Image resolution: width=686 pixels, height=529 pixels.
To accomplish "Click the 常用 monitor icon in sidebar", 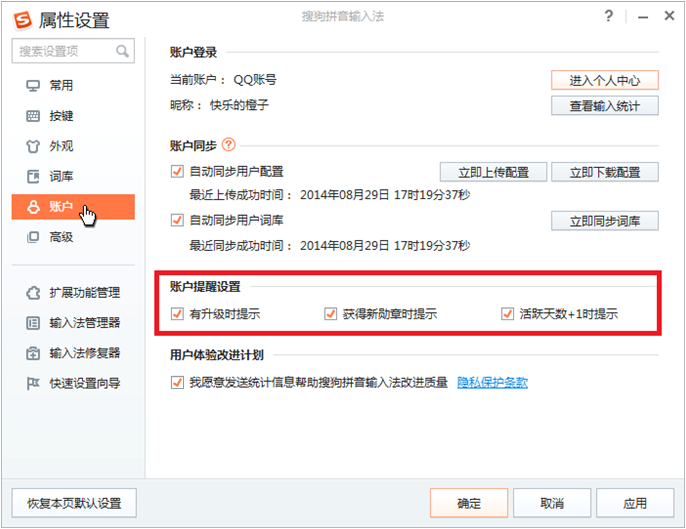I will [32, 86].
